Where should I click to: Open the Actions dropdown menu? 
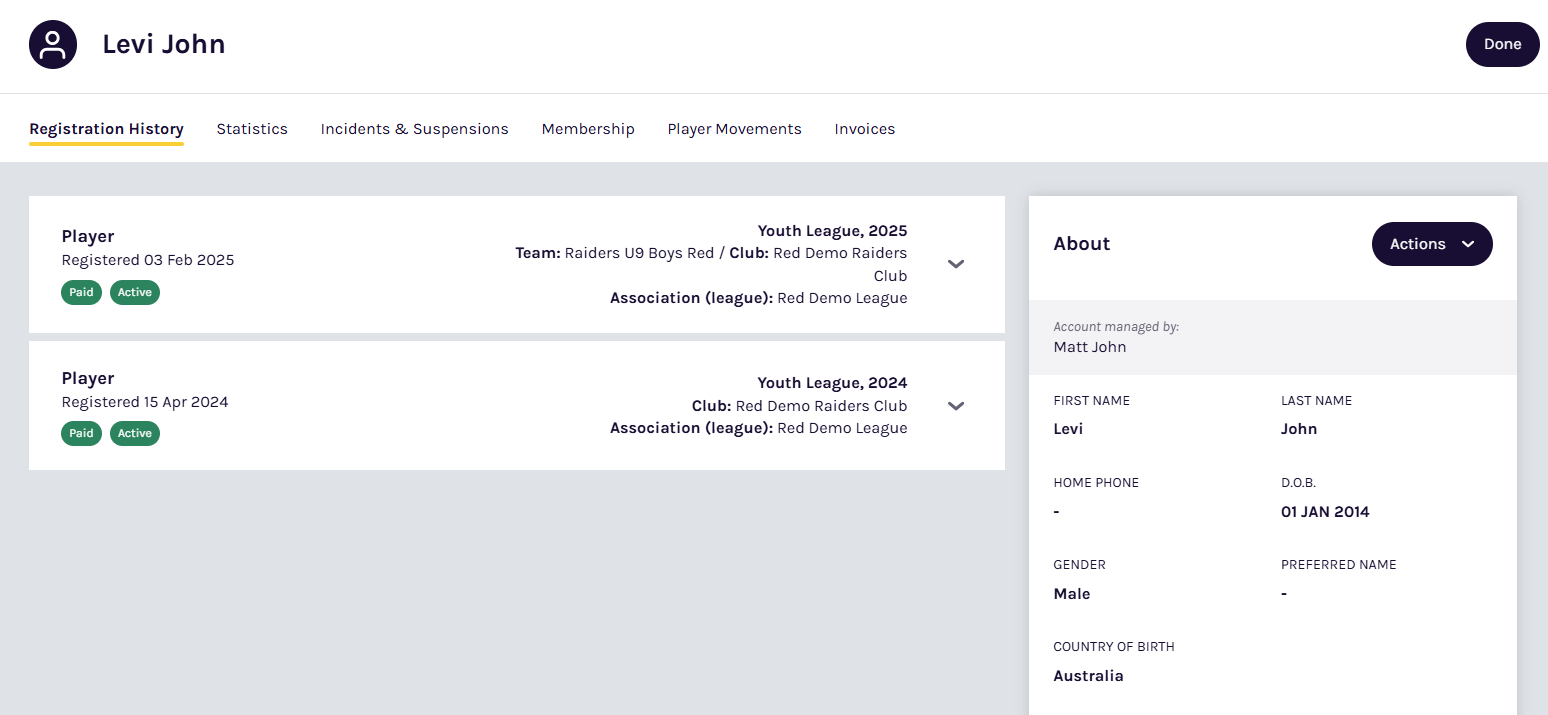tap(1431, 244)
